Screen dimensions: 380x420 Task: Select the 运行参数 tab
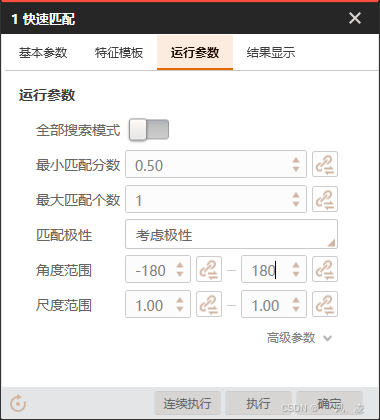click(195, 53)
